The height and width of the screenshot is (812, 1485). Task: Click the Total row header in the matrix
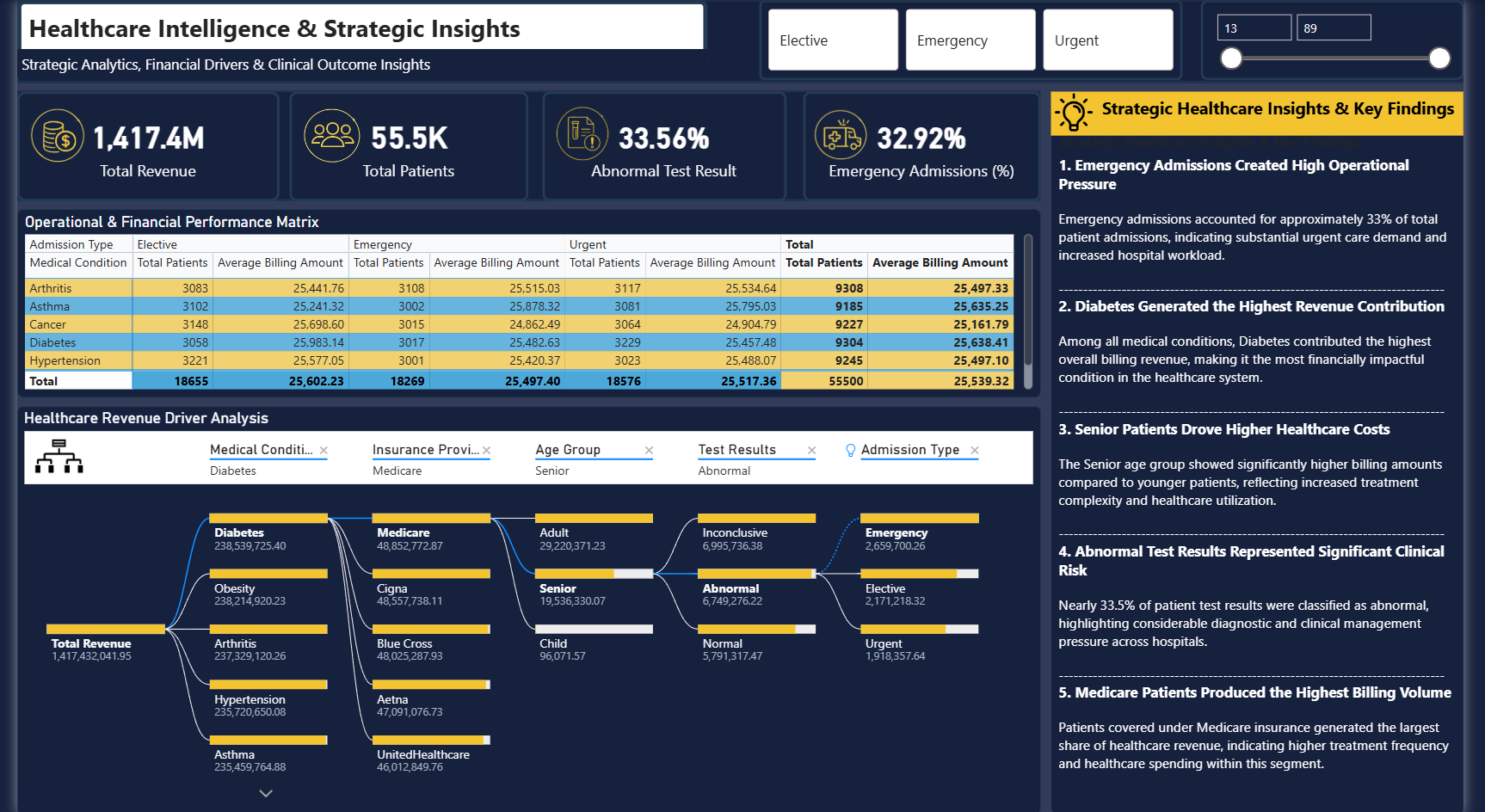click(x=79, y=381)
